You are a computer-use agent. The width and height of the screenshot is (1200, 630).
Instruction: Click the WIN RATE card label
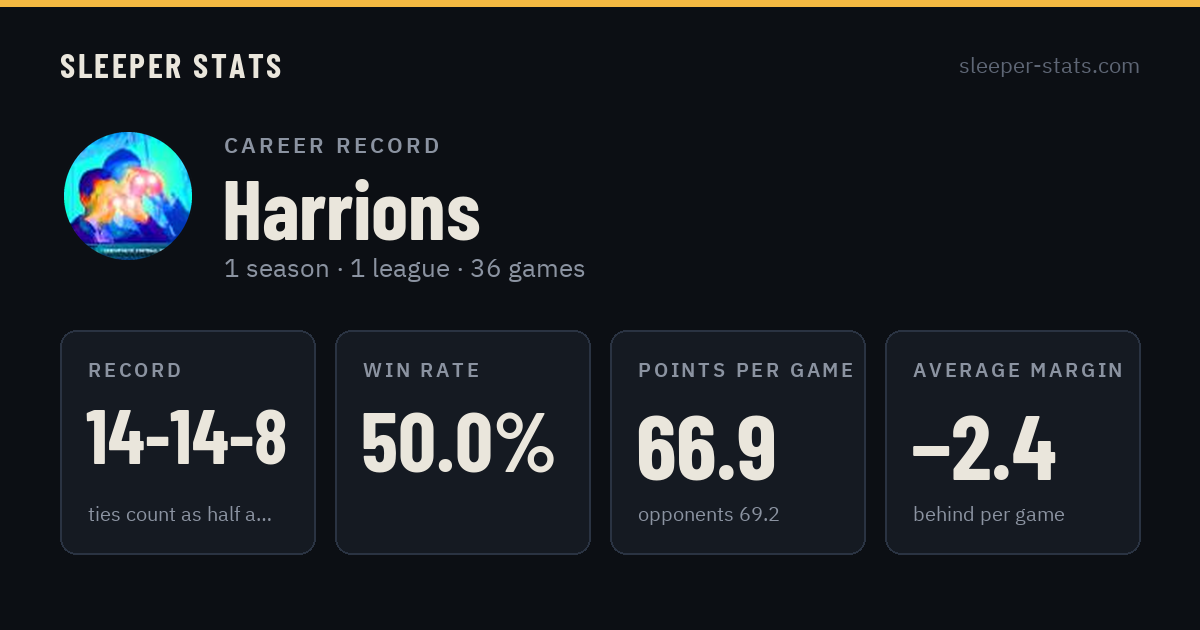422,371
